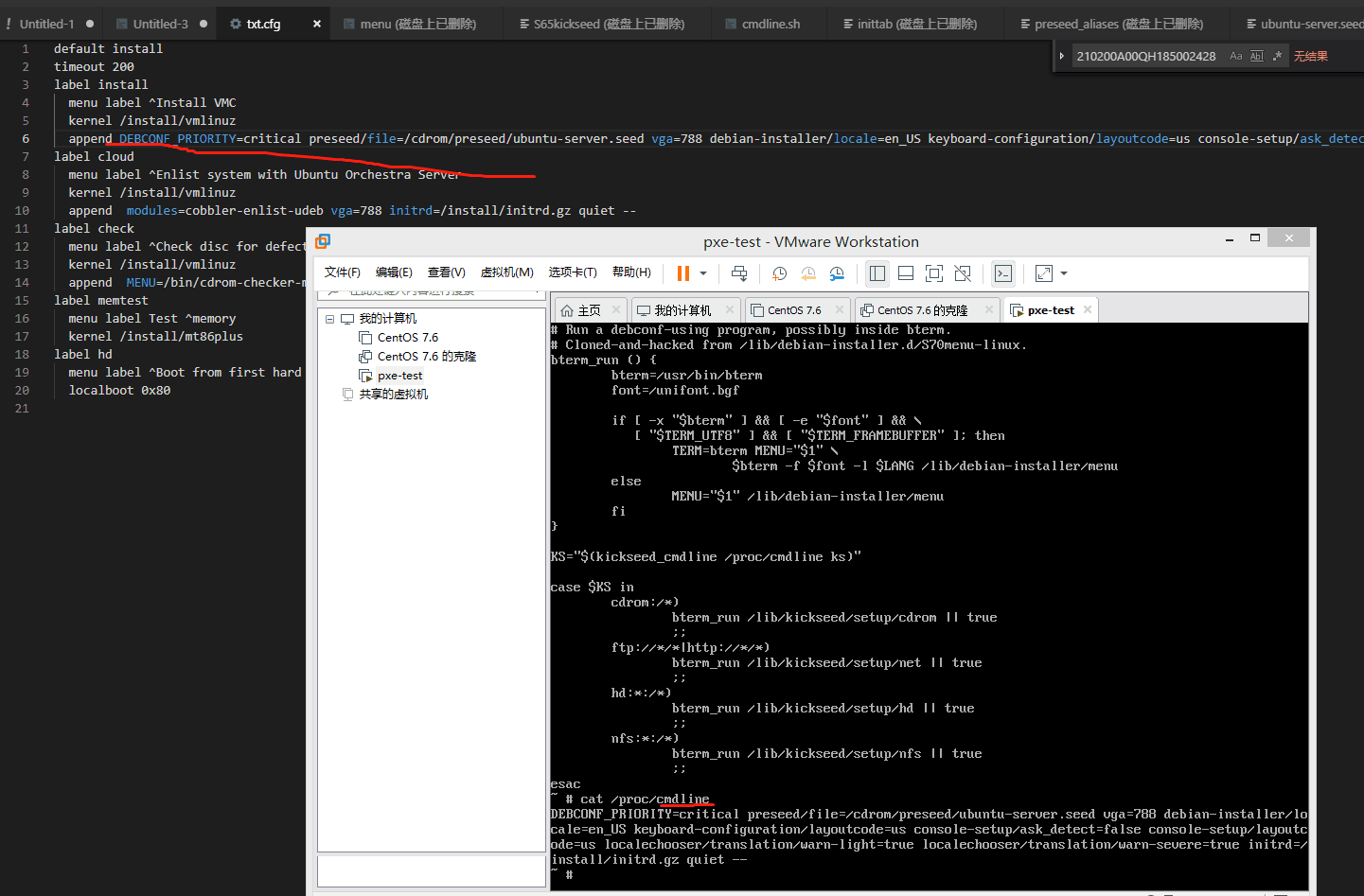Open the 虚拟机(M) menu in VMware
This screenshot has width=1364, height=896.
tap(507, 272)
